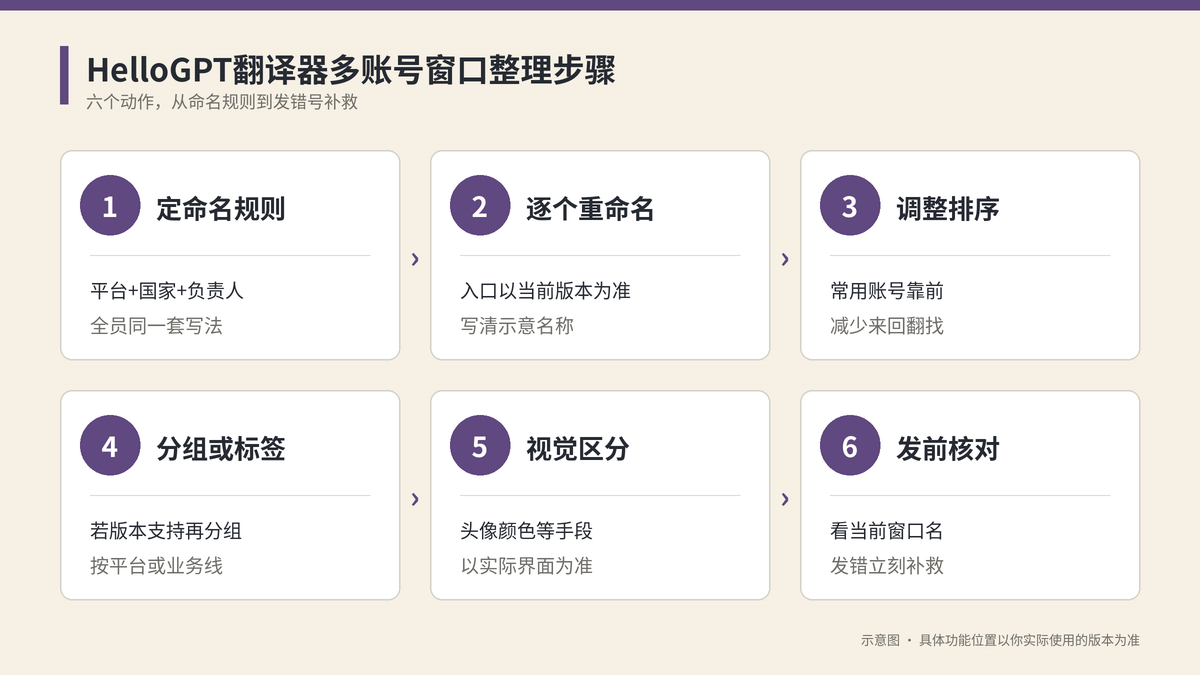This screenshot has height=675, width=1200.
Task: Click the line 平台+国家+负责人
Action: [x=167, y=291]
